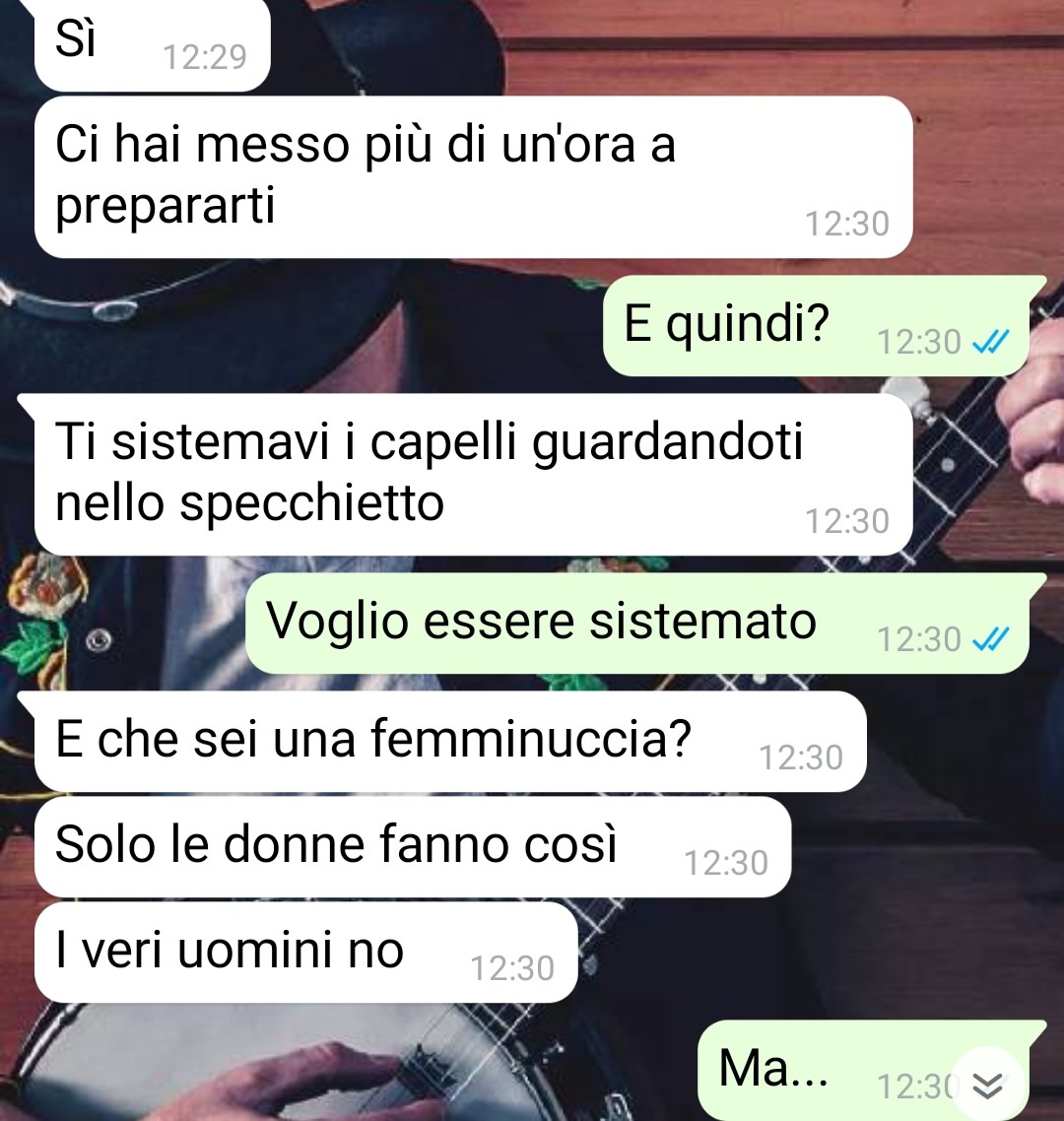Tap the "E quindi?" sent message
Image resolution: width=1064 pixels, height=1121 pixels.
tap(816, 326)
